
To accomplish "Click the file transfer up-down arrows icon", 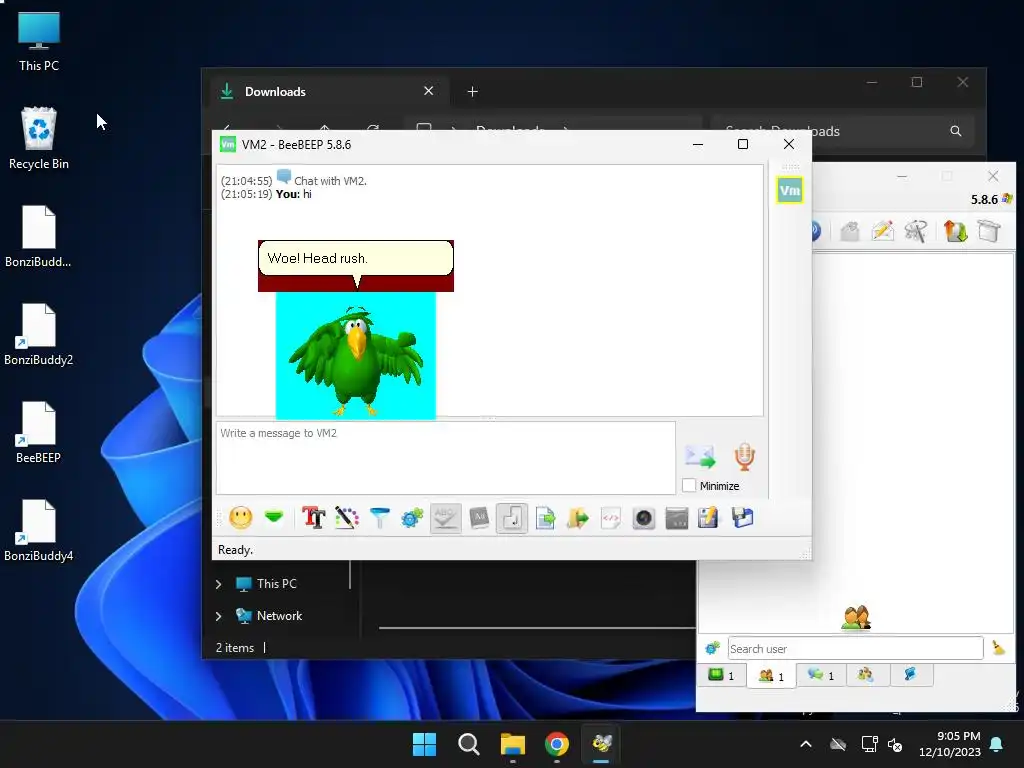I will (x=955, y=231).
